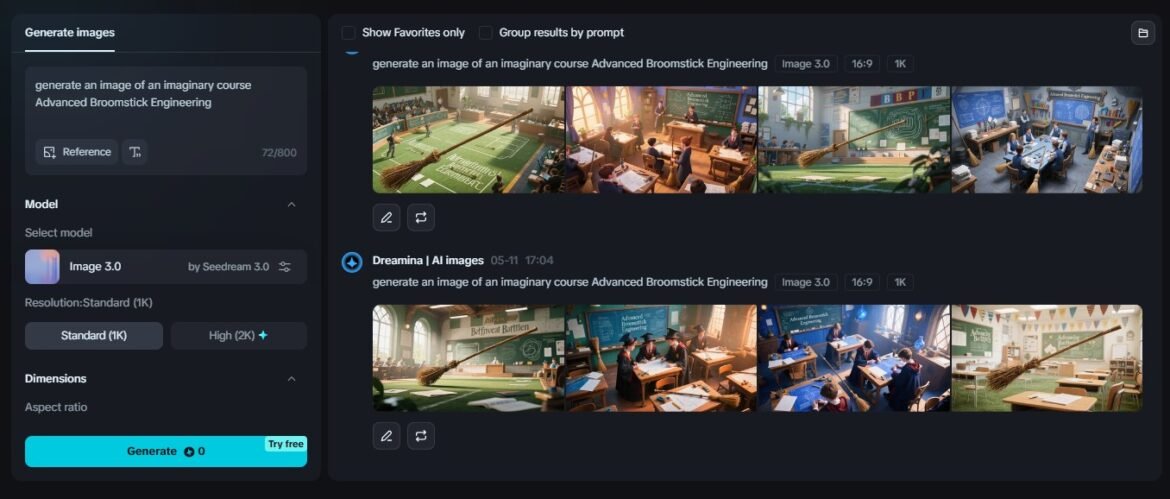Click edit pencil icon under first result set
Screen dimensions: 1170x499
point(386,217)
